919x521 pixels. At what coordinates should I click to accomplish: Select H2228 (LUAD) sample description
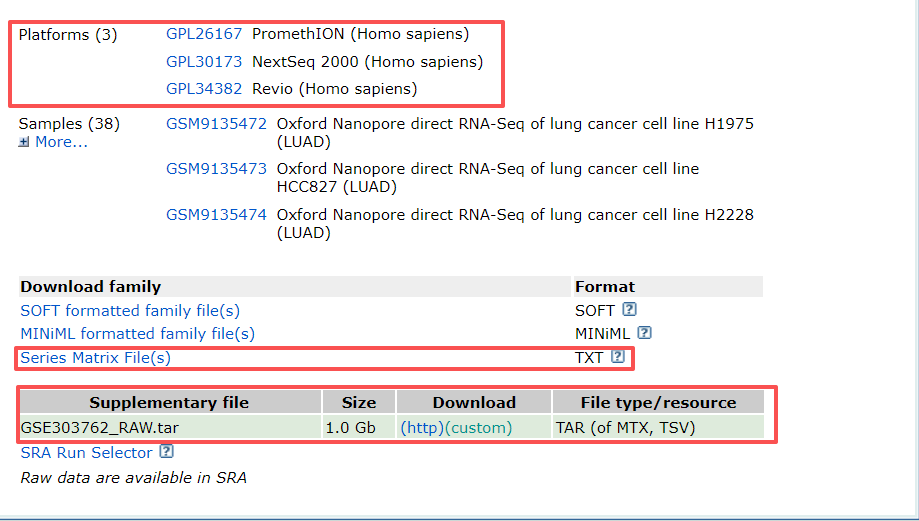(515, 224)
